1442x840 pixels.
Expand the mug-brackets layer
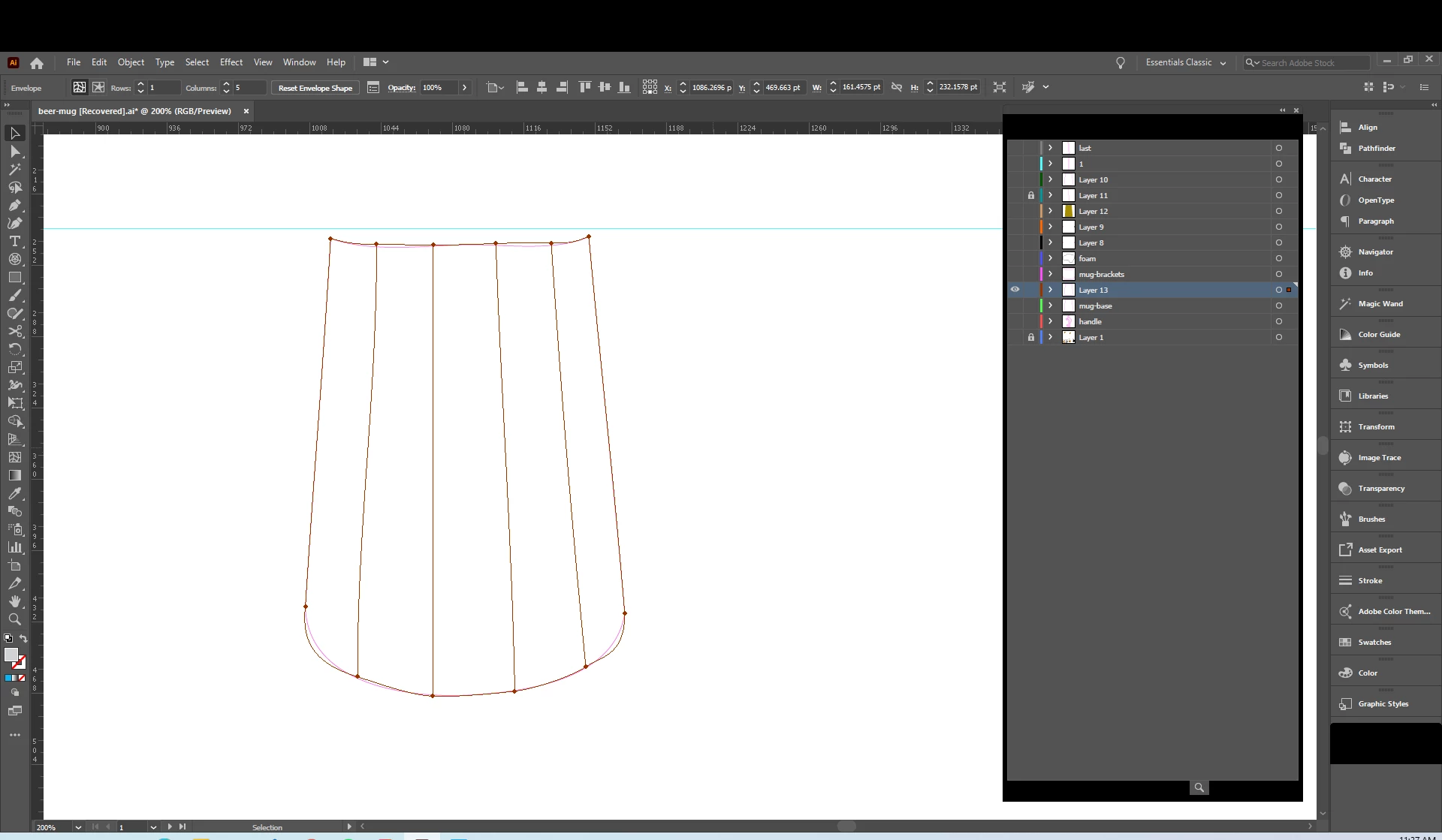(x=1050, y=274)
